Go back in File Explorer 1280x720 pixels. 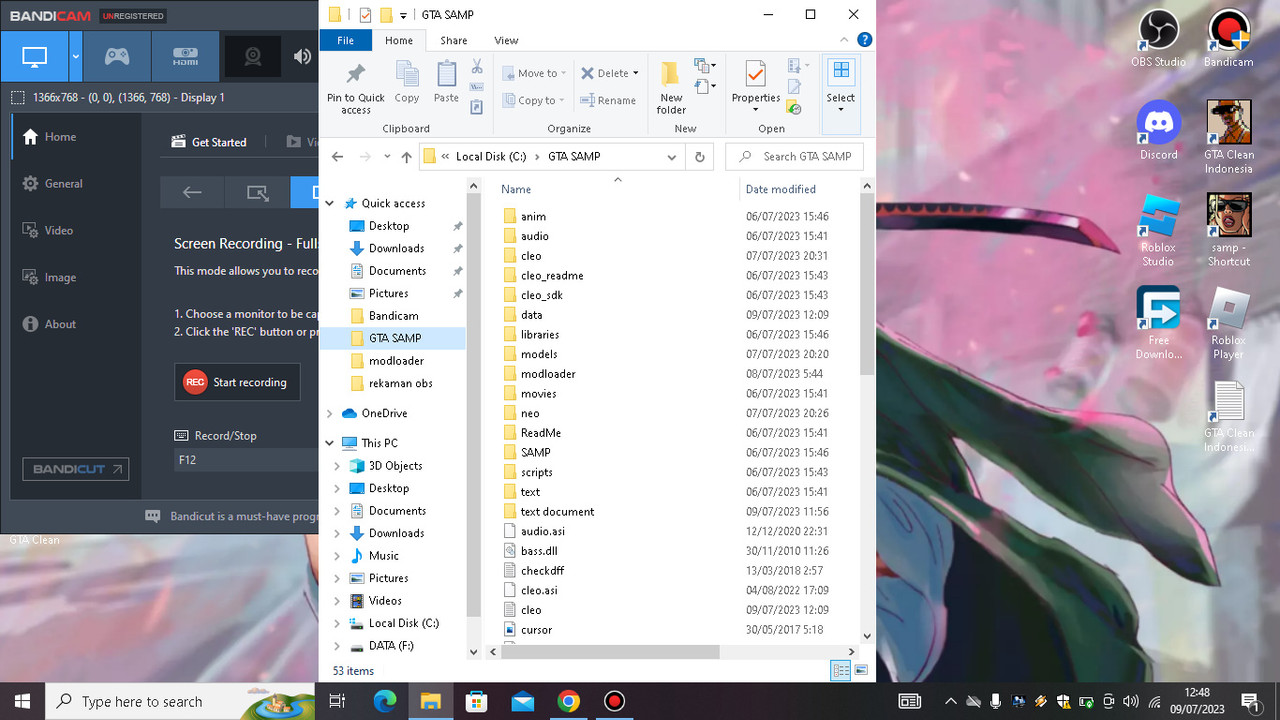(337, 157)
